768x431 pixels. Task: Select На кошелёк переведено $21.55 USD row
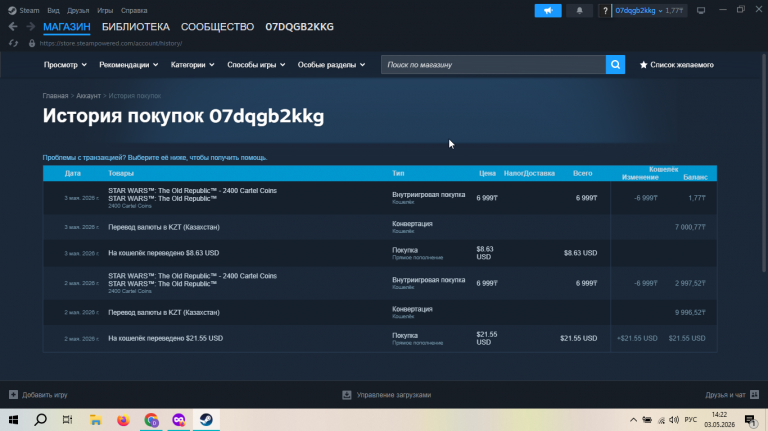click(380, 338)
